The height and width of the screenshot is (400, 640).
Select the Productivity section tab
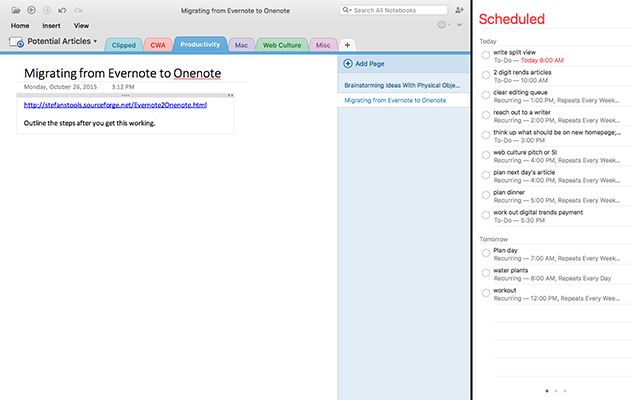pos(200,44)
